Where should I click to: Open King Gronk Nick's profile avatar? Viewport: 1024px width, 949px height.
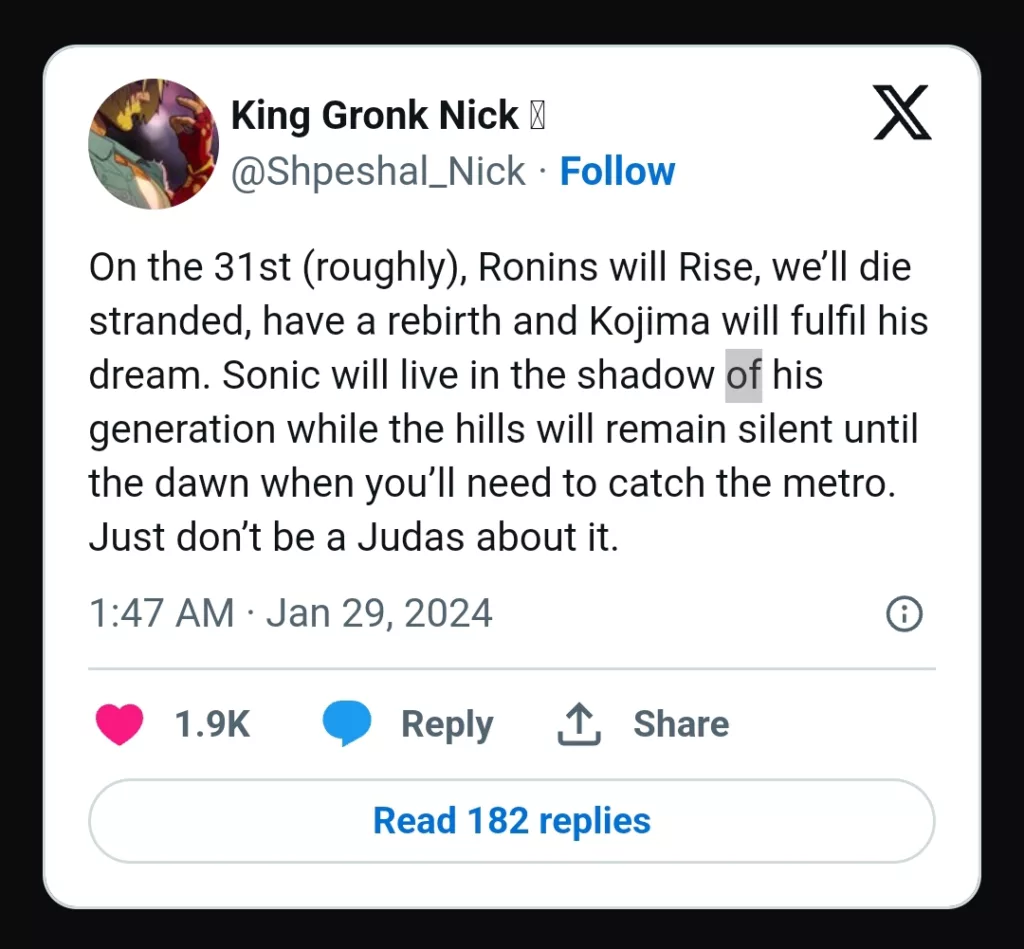pos(153,144)
